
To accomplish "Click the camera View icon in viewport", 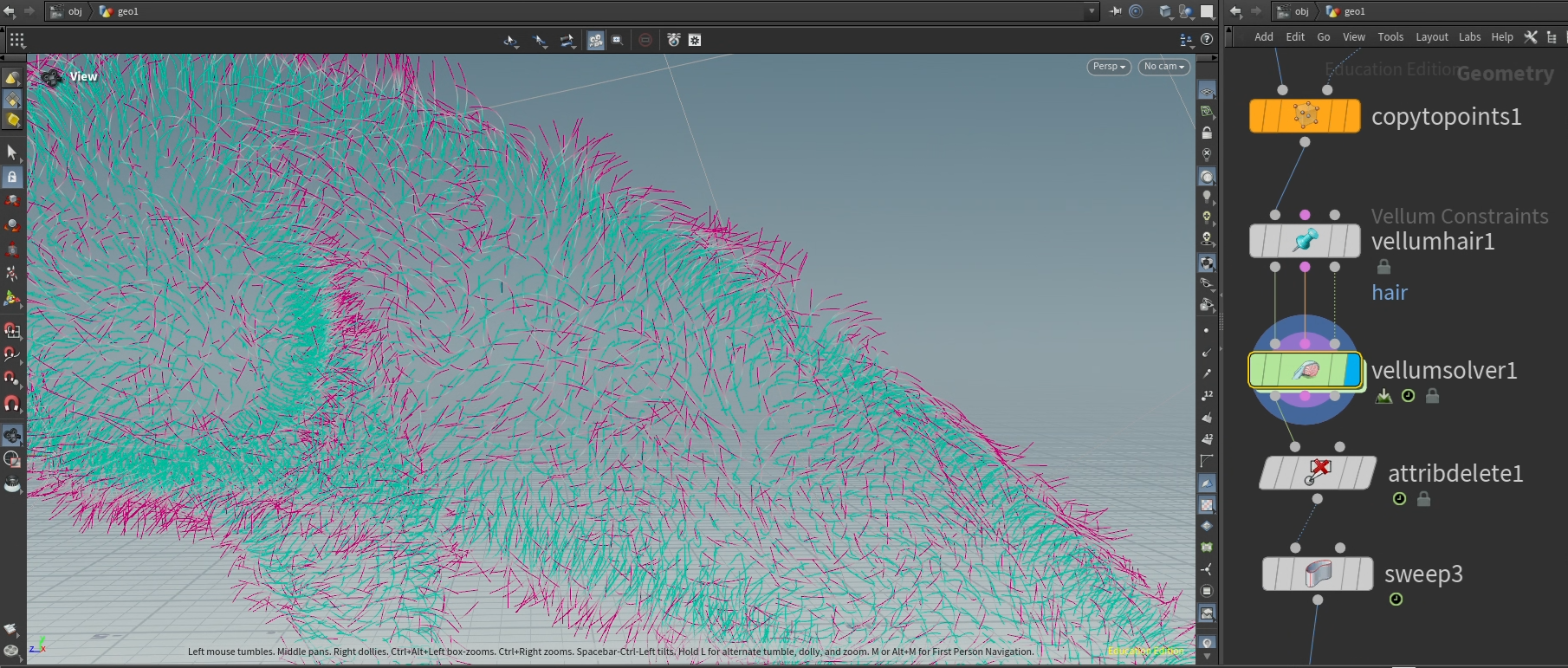I will [51, 78].
